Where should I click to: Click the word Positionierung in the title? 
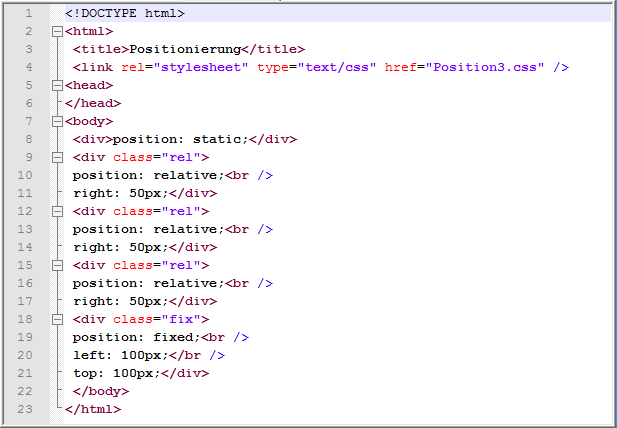(x=185, y=50)
